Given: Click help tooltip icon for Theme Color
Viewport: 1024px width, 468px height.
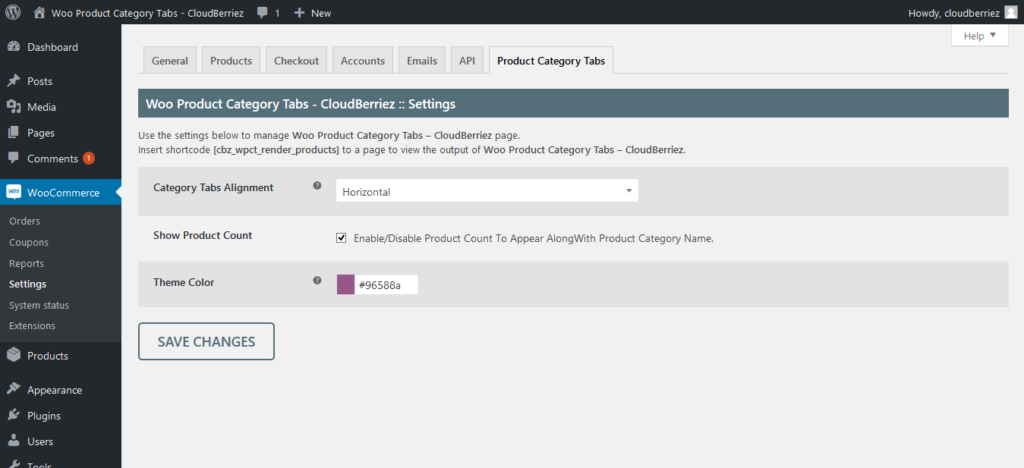Looking at the screenshot, I should pos(317,281).
